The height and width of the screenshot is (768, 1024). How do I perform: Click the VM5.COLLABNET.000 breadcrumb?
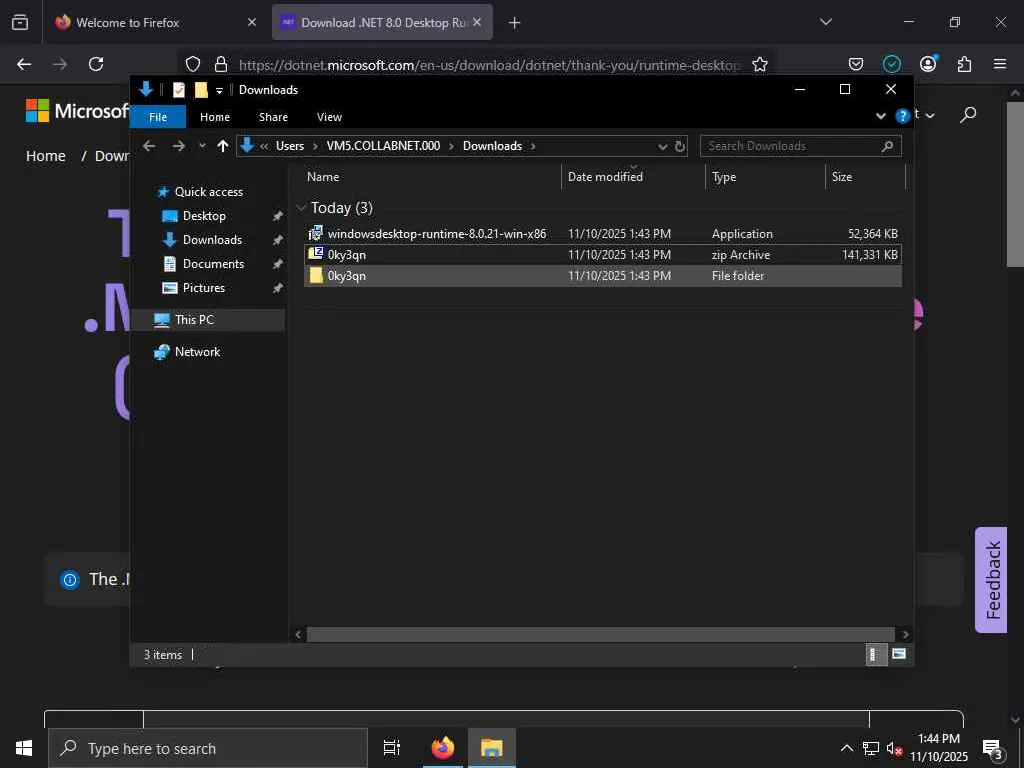[x=383, y=146]
